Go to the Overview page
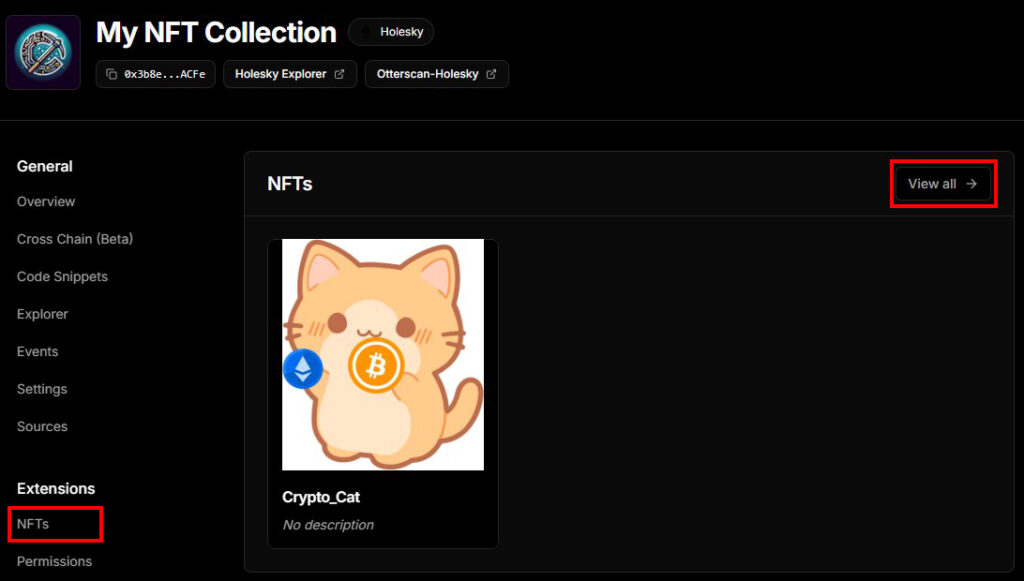 46,201
